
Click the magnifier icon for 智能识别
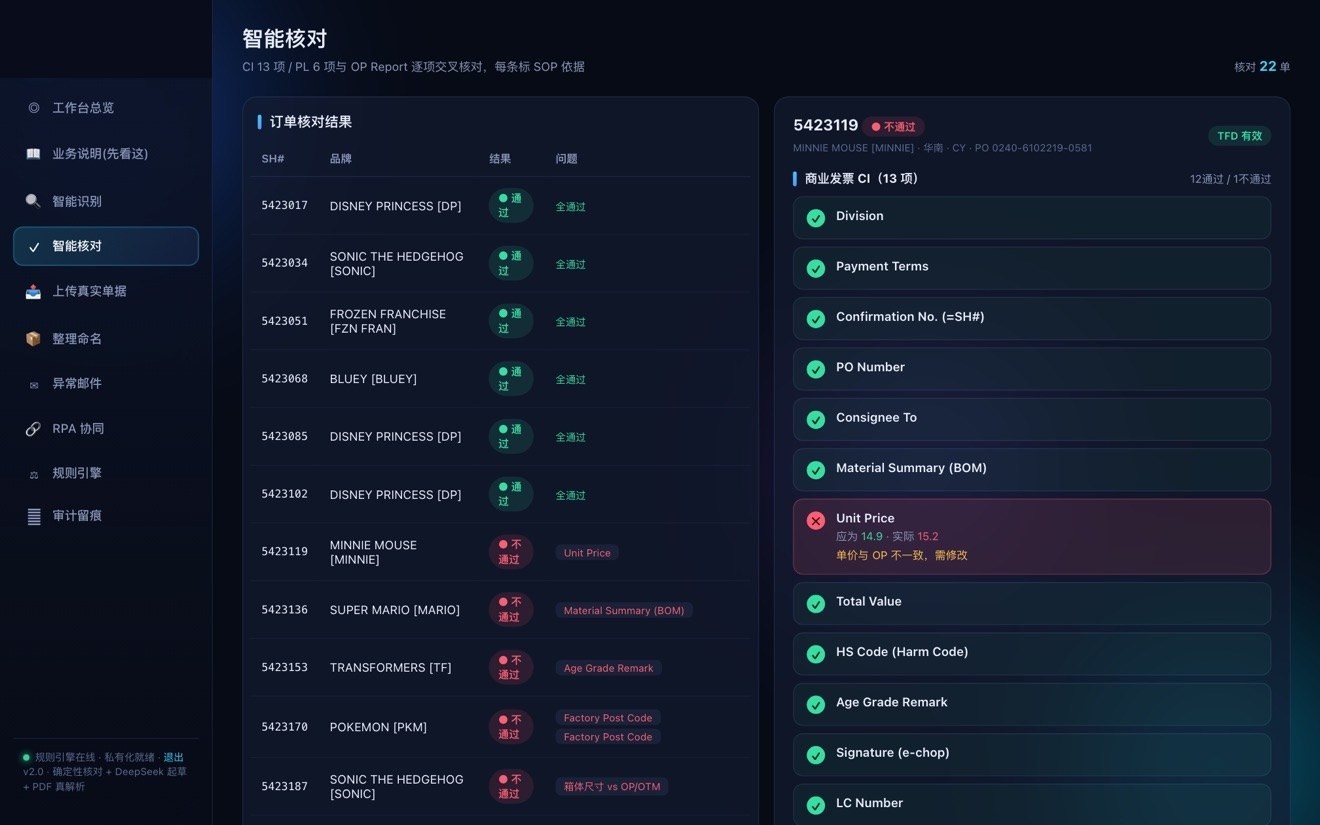point(34,201)
